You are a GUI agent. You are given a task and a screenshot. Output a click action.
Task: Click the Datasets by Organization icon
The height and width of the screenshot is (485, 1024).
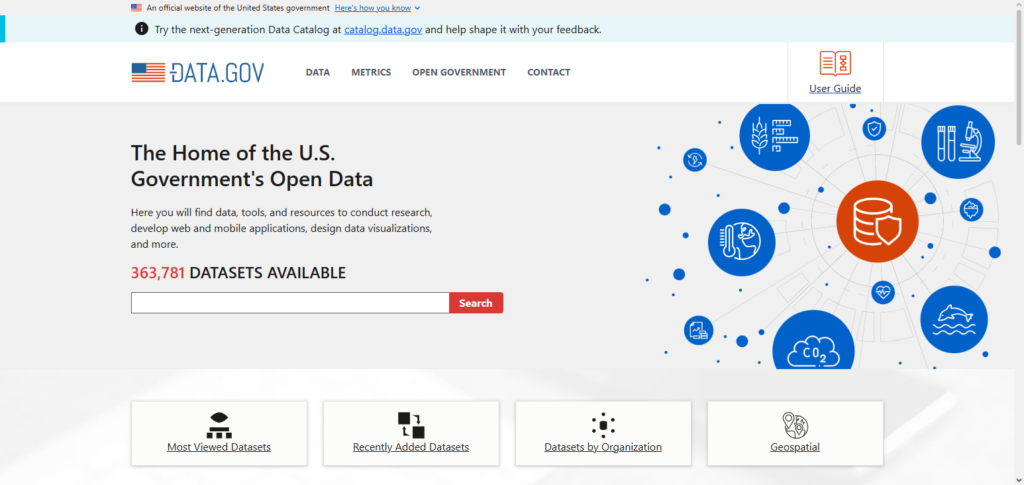(x=603, y=426)
